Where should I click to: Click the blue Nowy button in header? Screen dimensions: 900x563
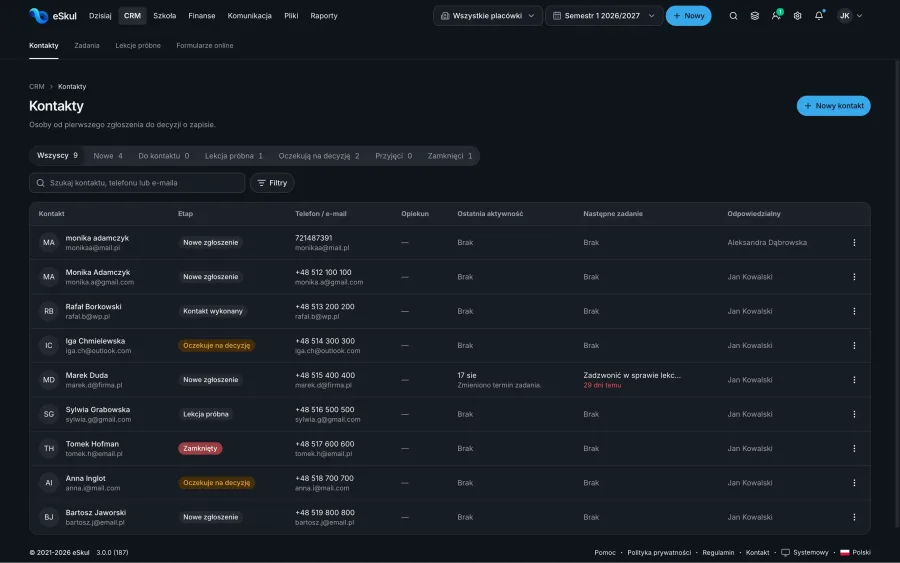click(688, 16)
